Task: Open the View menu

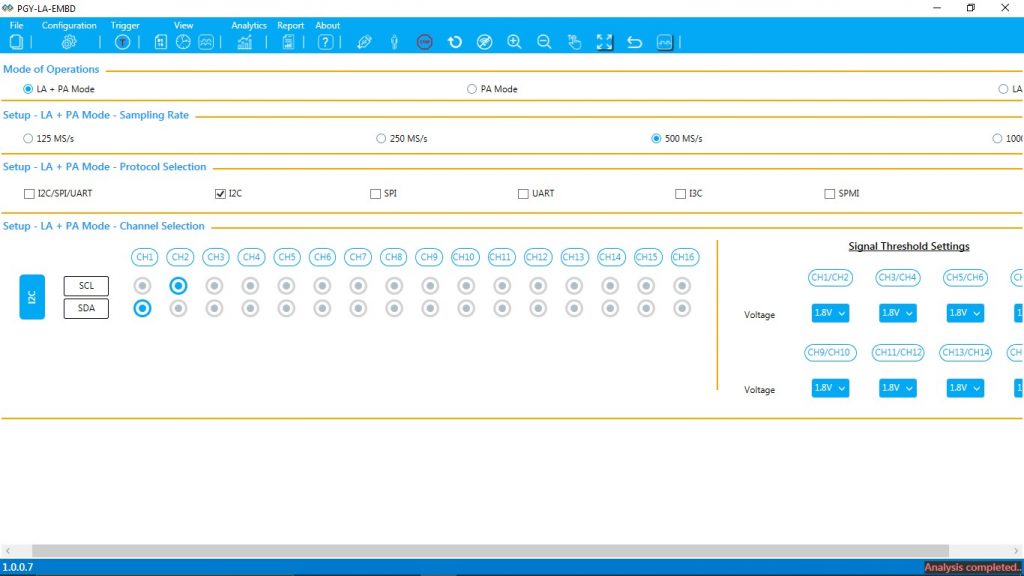Action: [183, 25]
